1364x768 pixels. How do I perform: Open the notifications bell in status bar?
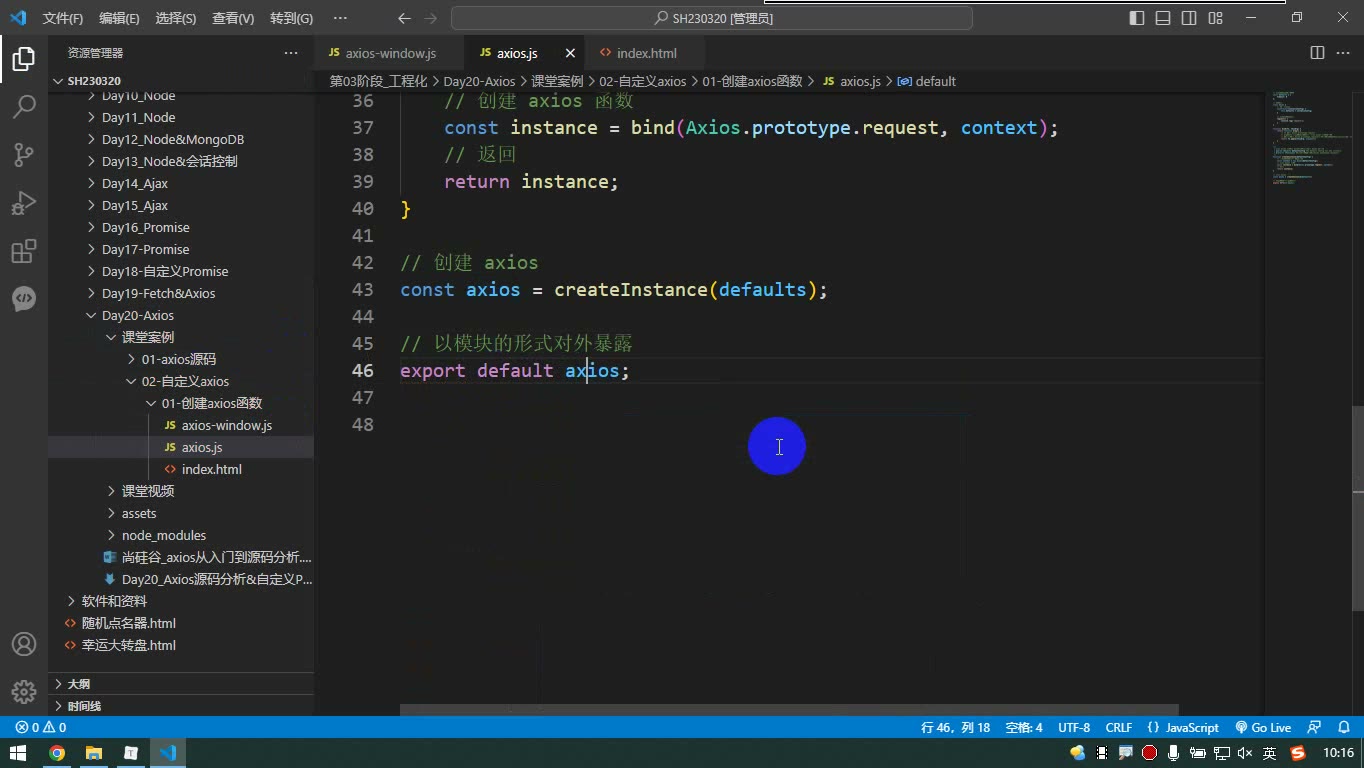[1344, 728]
